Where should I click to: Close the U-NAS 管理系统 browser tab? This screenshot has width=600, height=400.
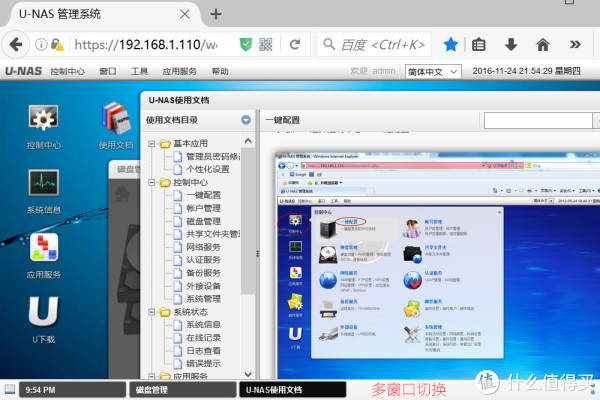[184, 14]
